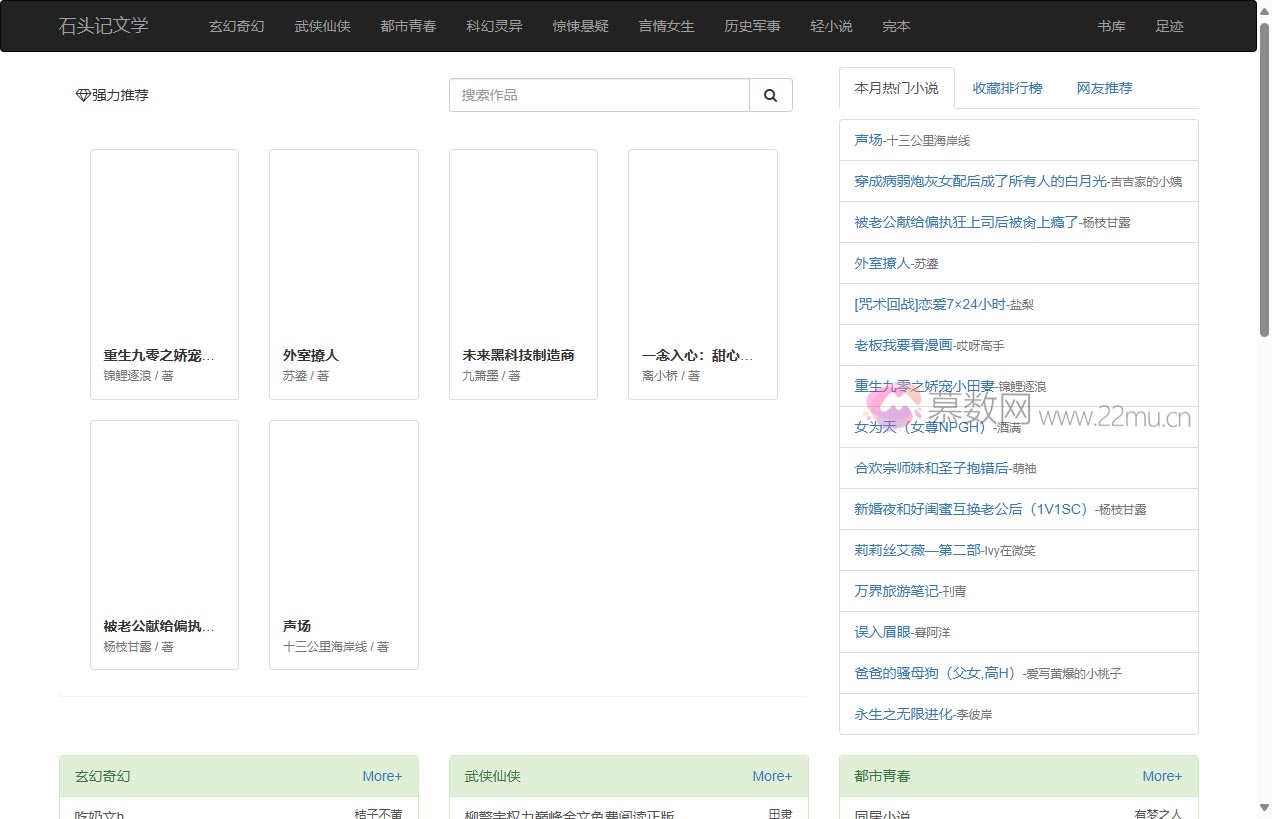Select 武侠仙侠 in the top navbar
The height and width of the screenshot is (819, 1272).
pyautogui.click(x=322, y=26)
